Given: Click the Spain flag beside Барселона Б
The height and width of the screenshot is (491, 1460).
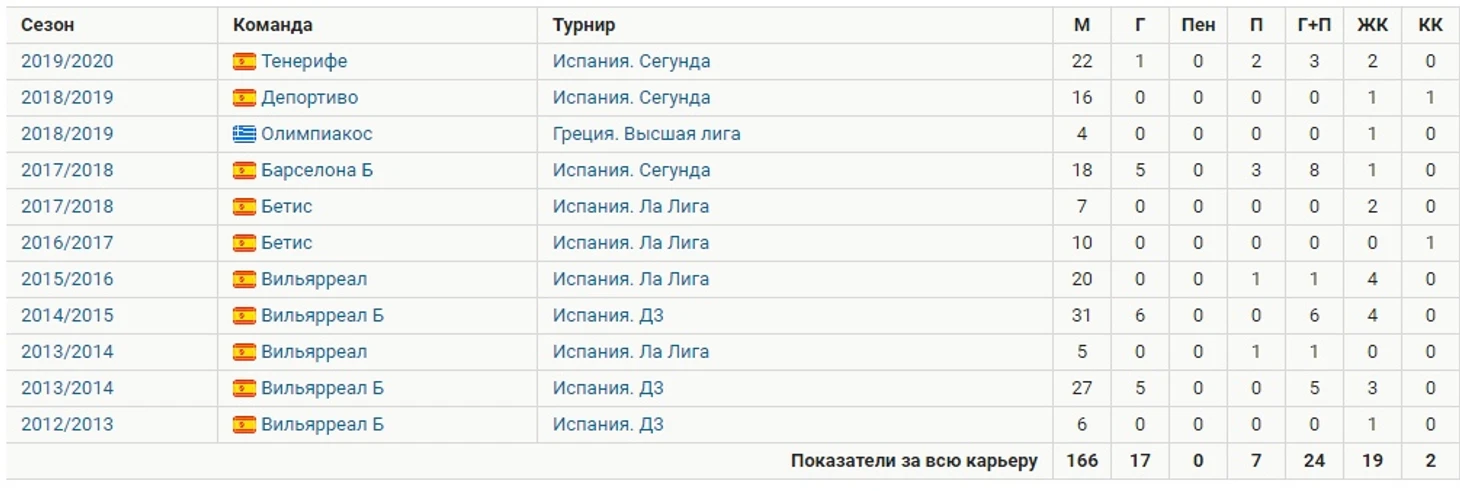Looking at the screenshot, I should click(244, 171).
